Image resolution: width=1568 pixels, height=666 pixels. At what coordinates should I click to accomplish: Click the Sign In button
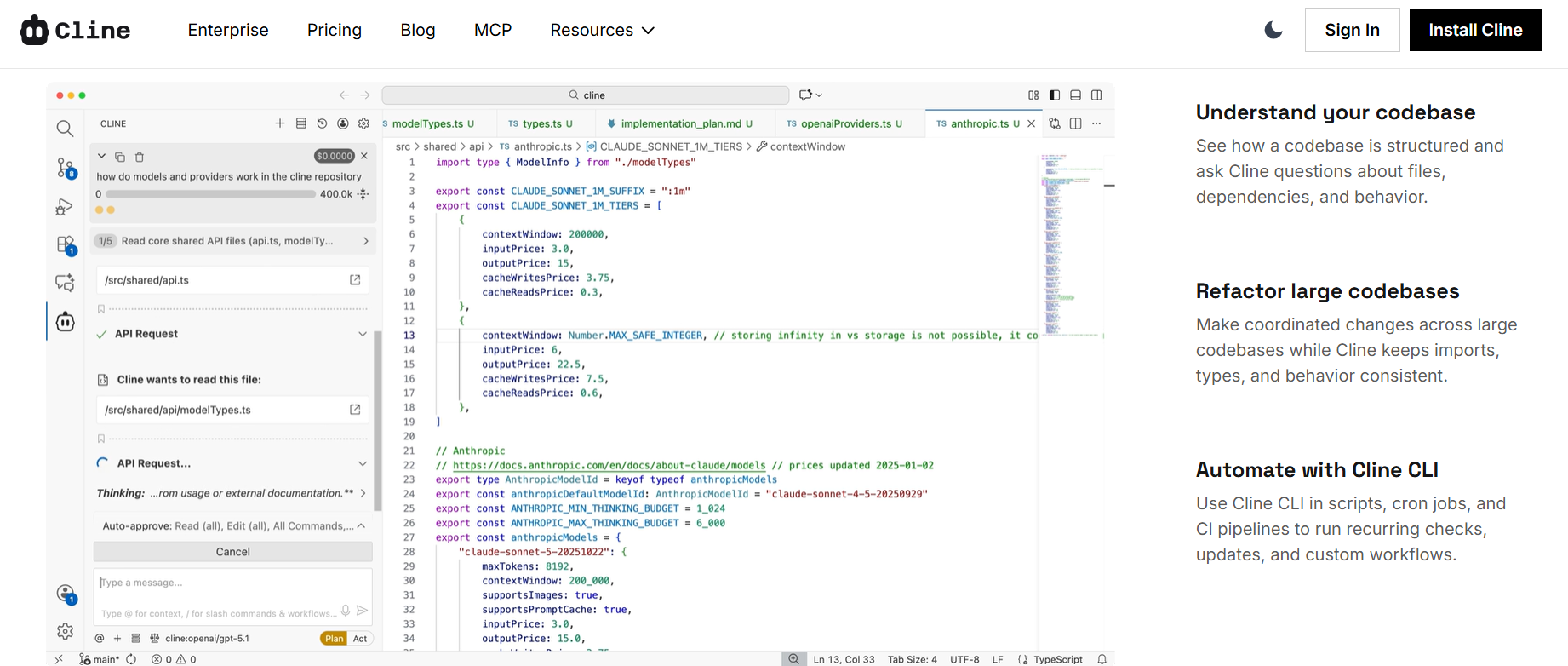(x=1352, y=30)
